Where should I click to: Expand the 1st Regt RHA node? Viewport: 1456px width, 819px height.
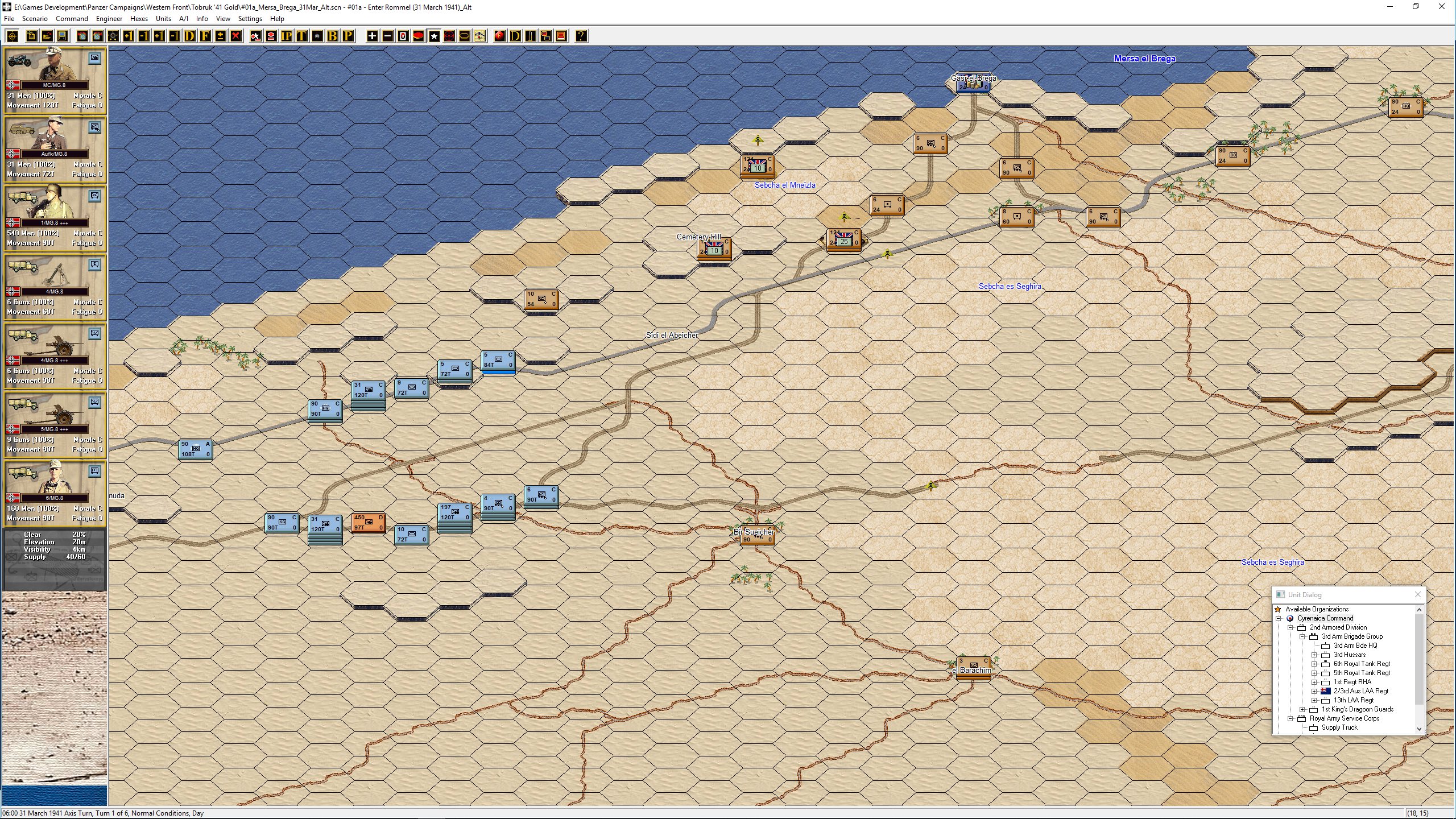[1314, 682]
